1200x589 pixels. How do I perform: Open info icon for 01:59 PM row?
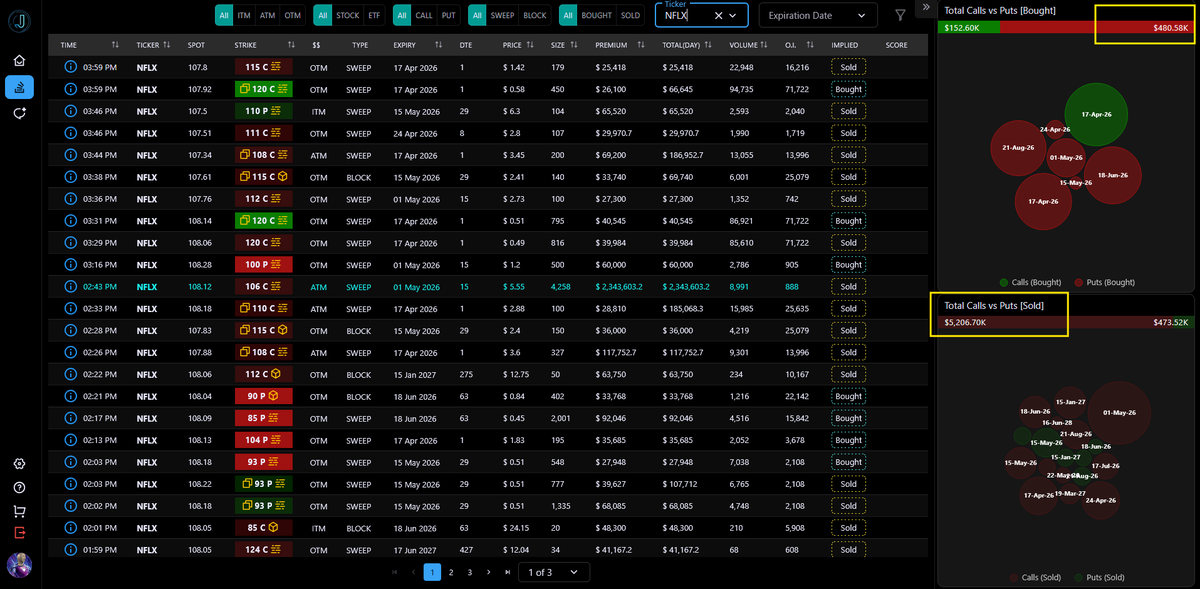coord(70,550)
